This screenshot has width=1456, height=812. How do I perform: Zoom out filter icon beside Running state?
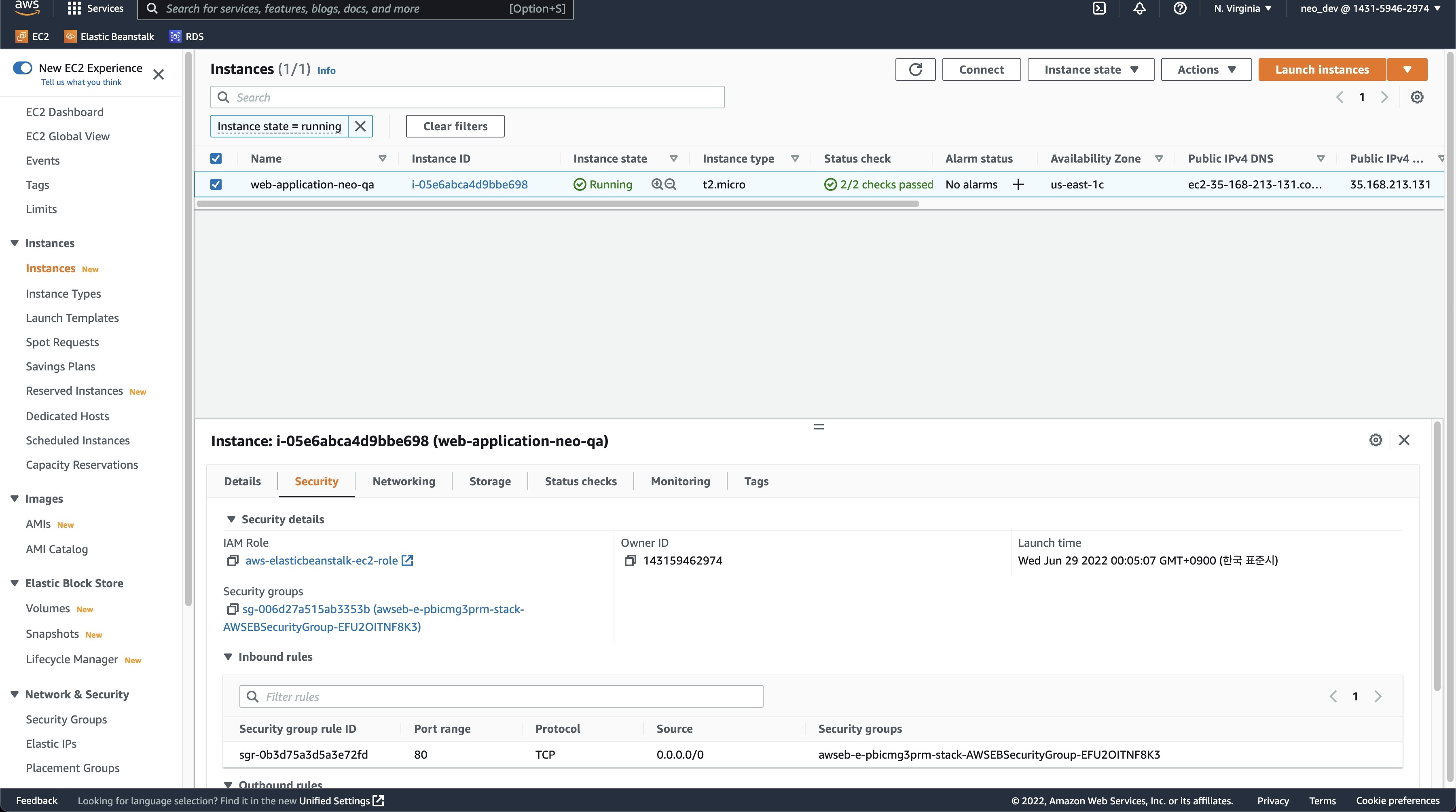670,184
